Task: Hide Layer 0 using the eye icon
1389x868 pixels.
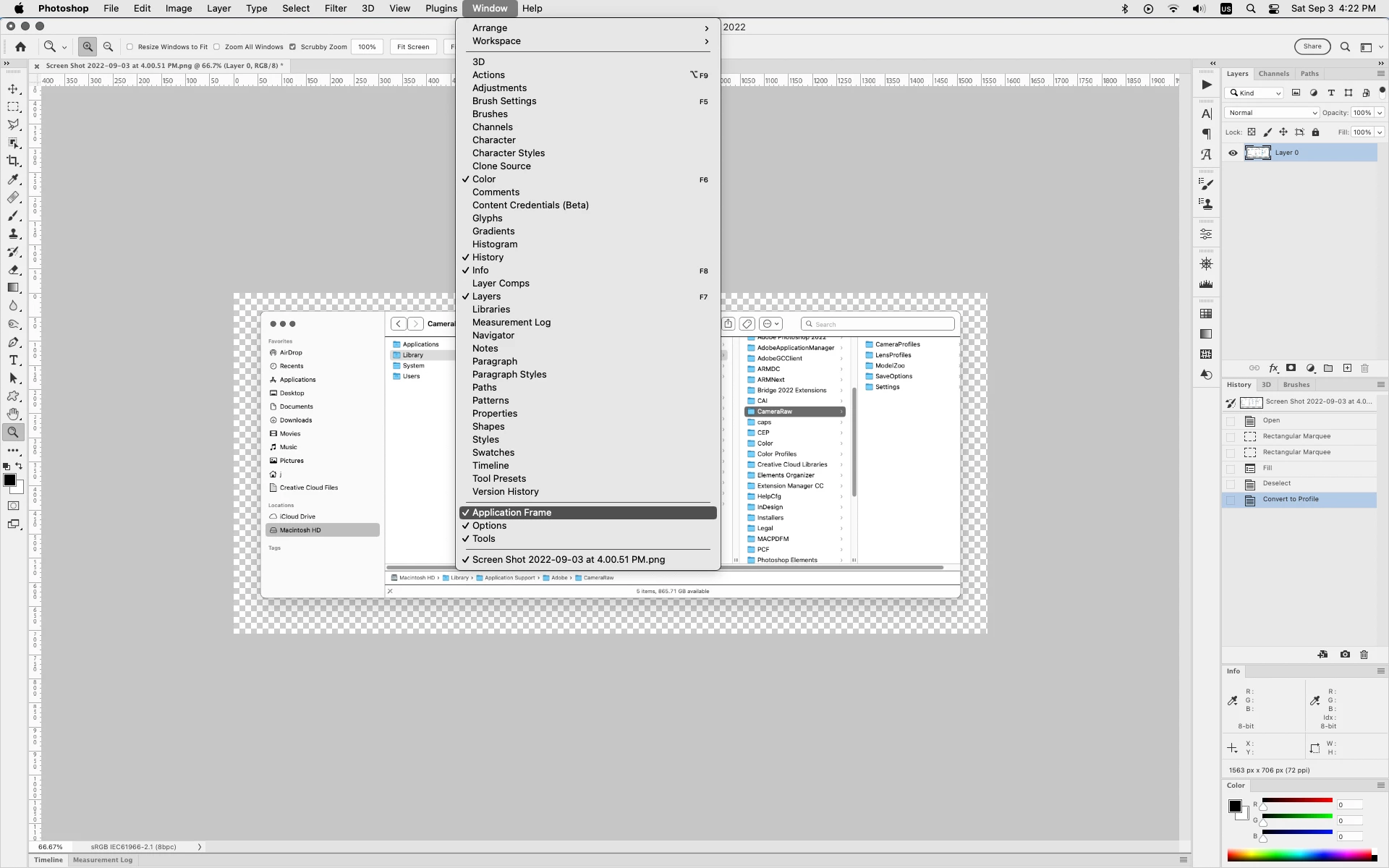Action: pyautogui.click(x=1233, y=153)
